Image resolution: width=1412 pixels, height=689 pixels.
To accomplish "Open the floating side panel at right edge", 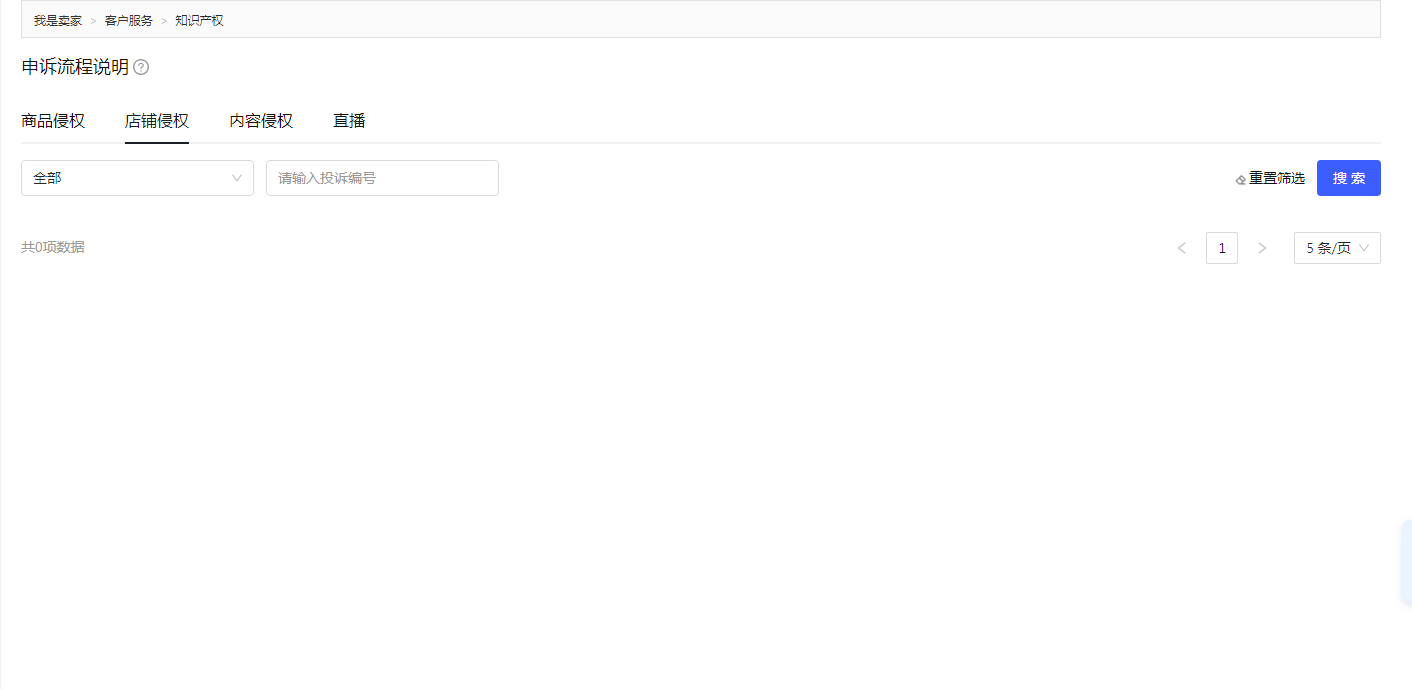I will pyautogui.click(x=1406, y=562).
